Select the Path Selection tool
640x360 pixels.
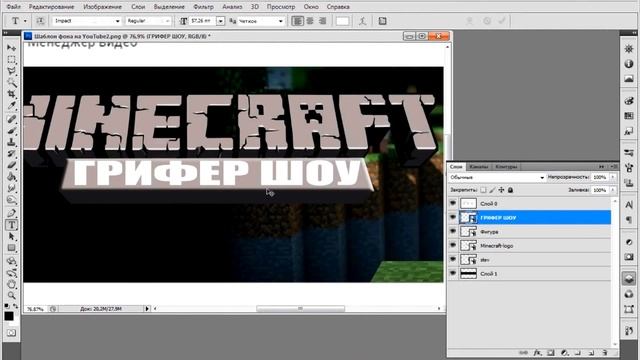click(x=11, y=236)
